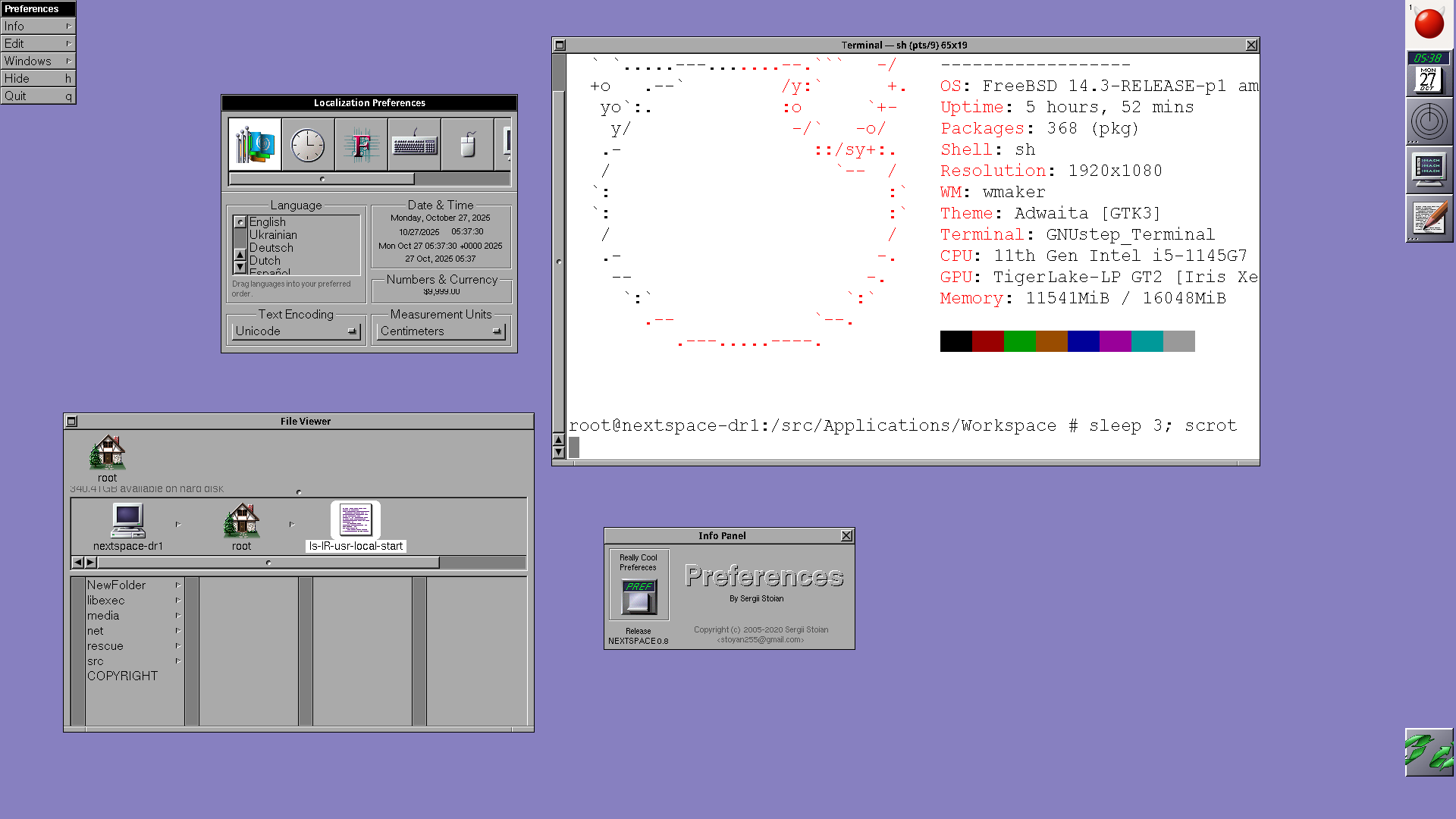Click the Recycler icon at bottom right
The width and height of the screenshot is (1456, 819).
(1429, 752)
